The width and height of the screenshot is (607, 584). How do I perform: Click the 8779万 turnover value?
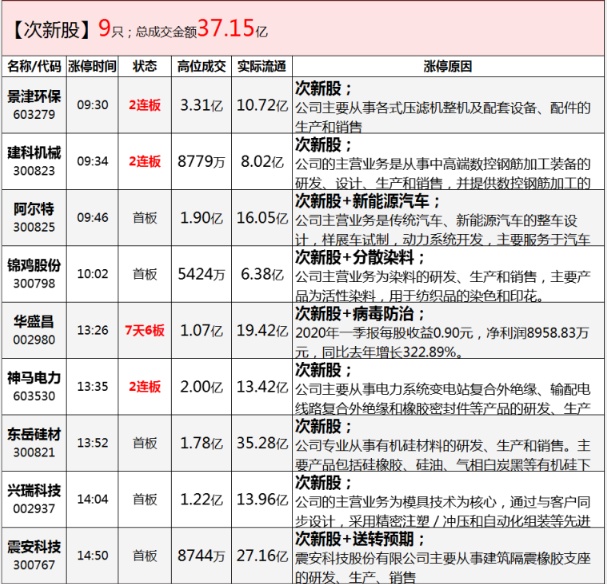(201, 161)
